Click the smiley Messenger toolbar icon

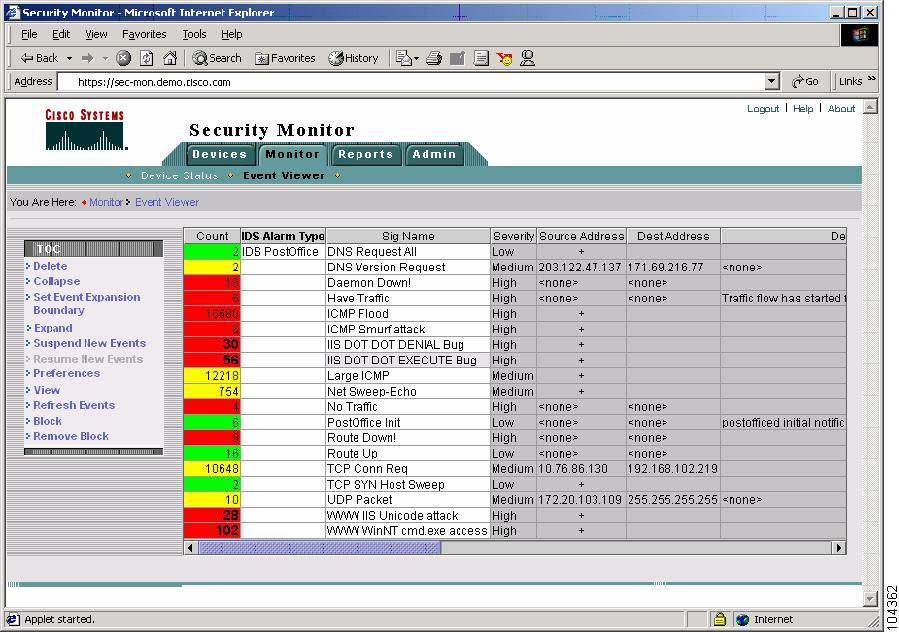click(505, 58)
